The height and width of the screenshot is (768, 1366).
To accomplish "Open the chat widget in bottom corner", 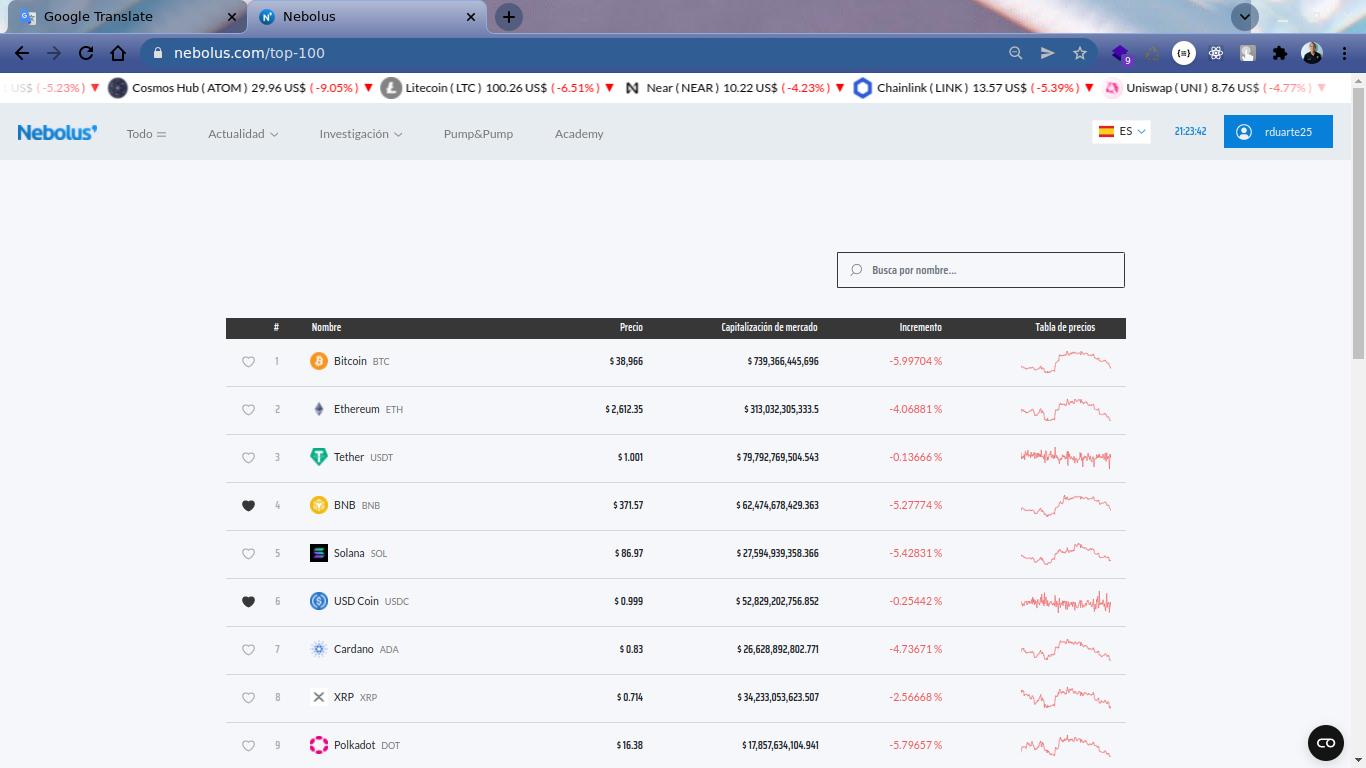I will 1326,742.
